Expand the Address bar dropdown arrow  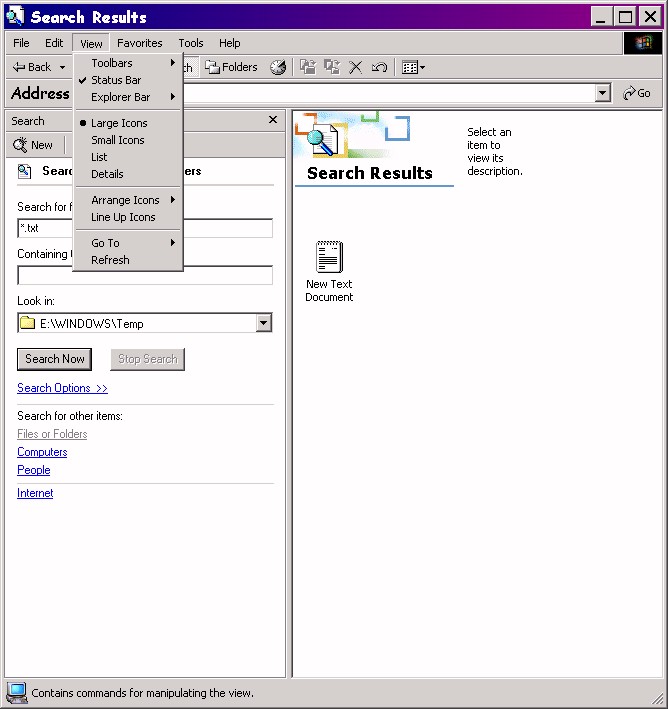click(602, 93)
